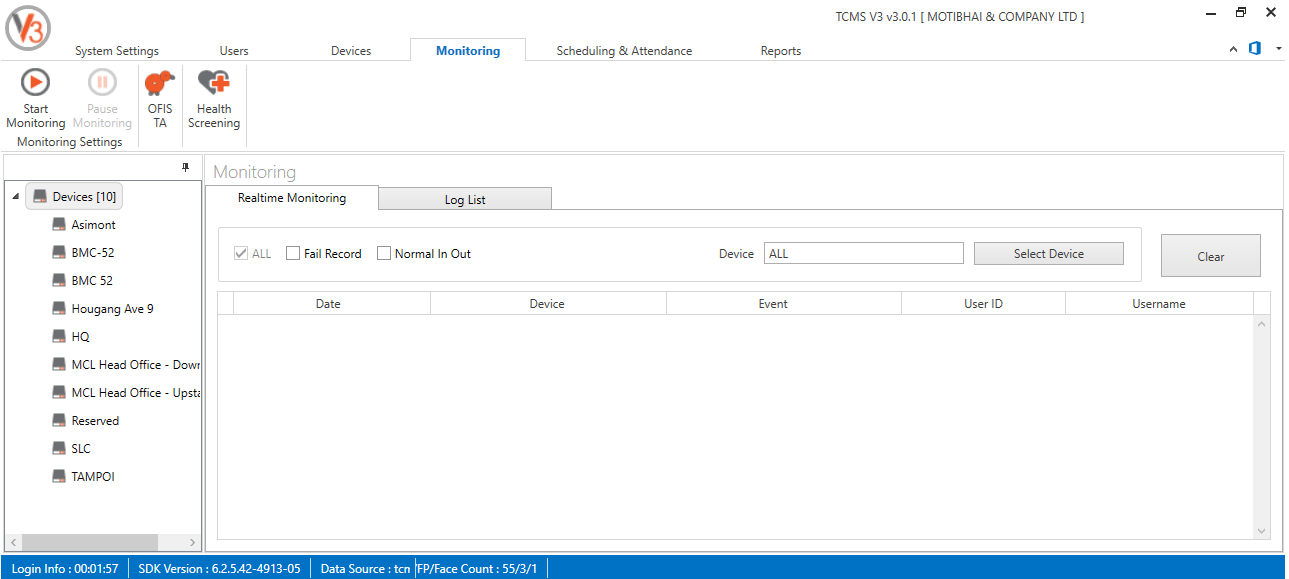Image resolution: width=1289 pixels, height=579 pixels.
Task: Select the BMC 52 device
Action: (92, 281)
